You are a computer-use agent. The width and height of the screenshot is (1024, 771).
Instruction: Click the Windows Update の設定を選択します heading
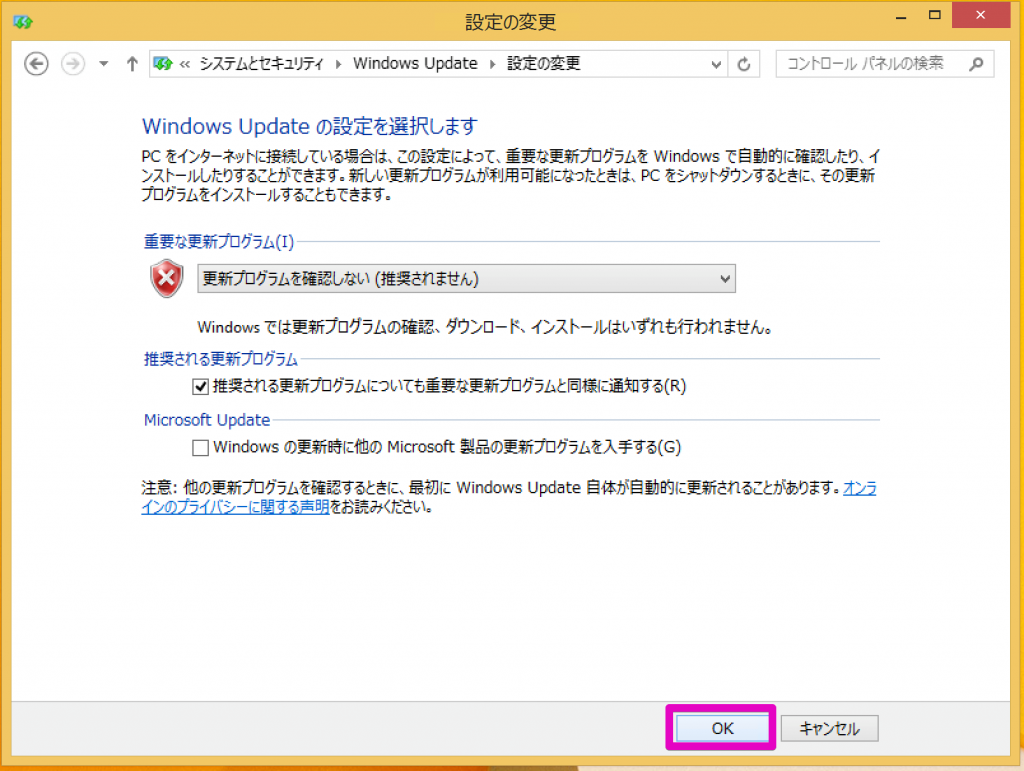pyautogui.click(x=310, y=126)
